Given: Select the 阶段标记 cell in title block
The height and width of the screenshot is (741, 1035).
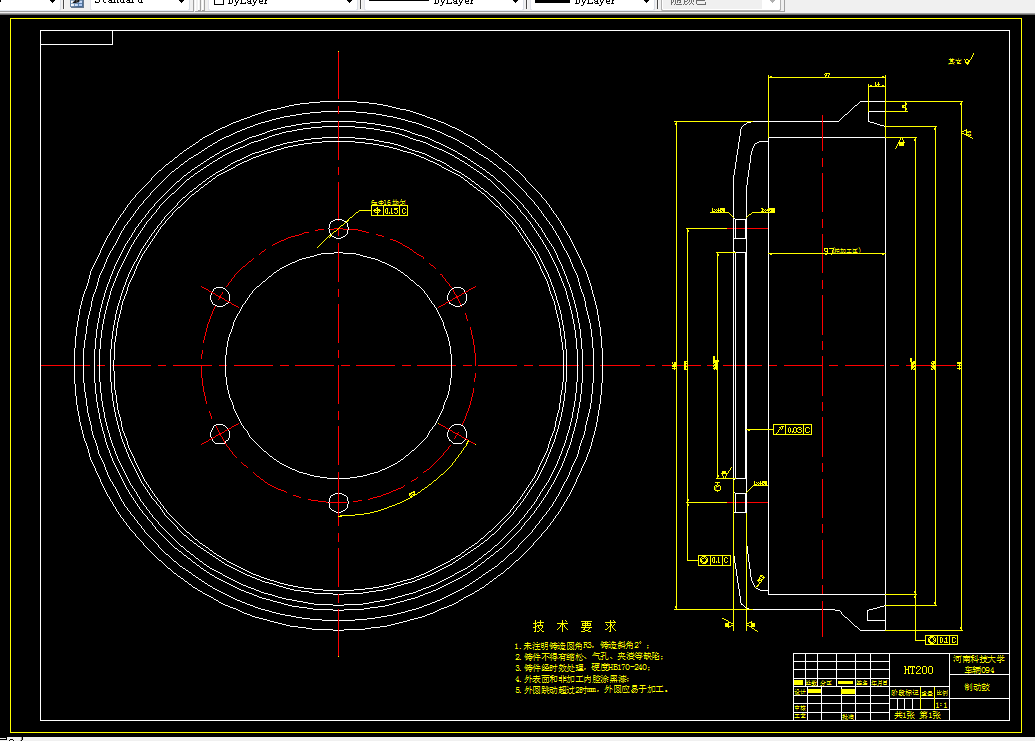Looking at the screenshot, I should coord(904,693).
